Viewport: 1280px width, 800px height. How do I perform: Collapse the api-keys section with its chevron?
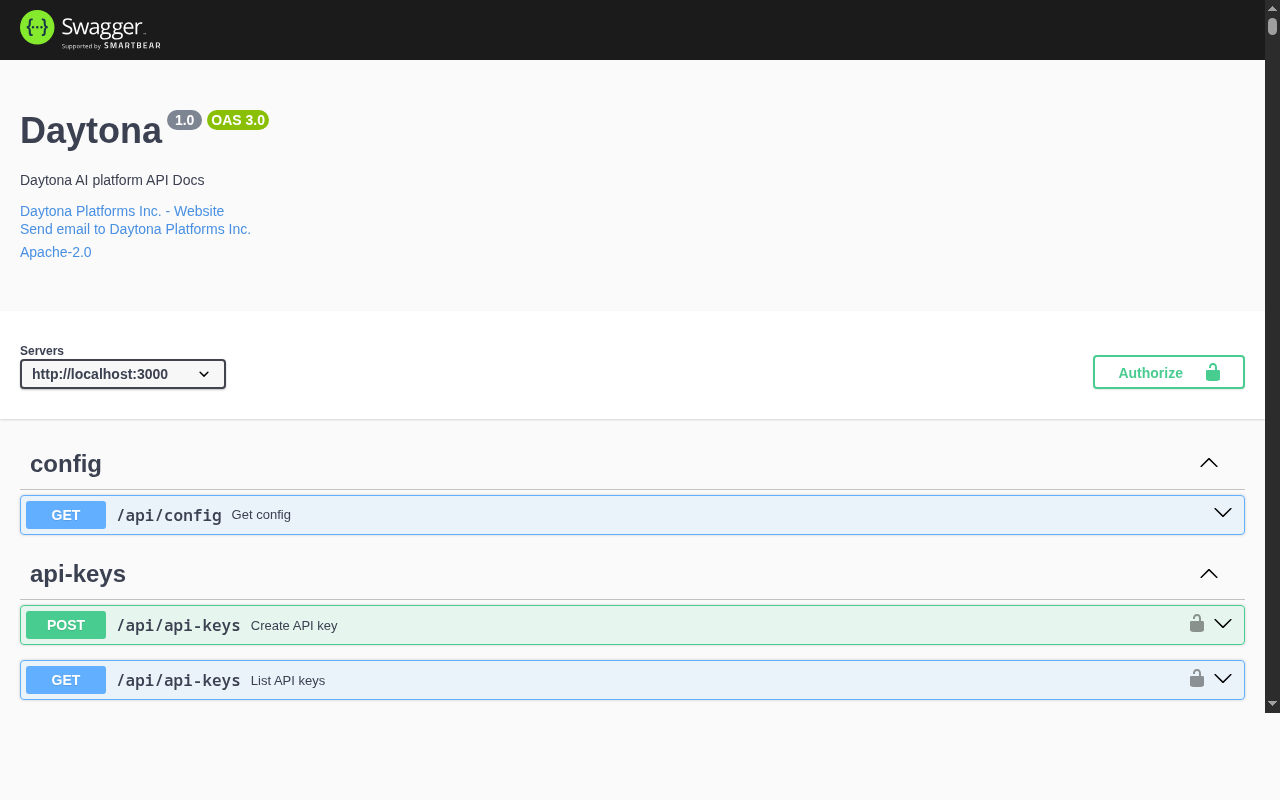(x=1209, y=573)
